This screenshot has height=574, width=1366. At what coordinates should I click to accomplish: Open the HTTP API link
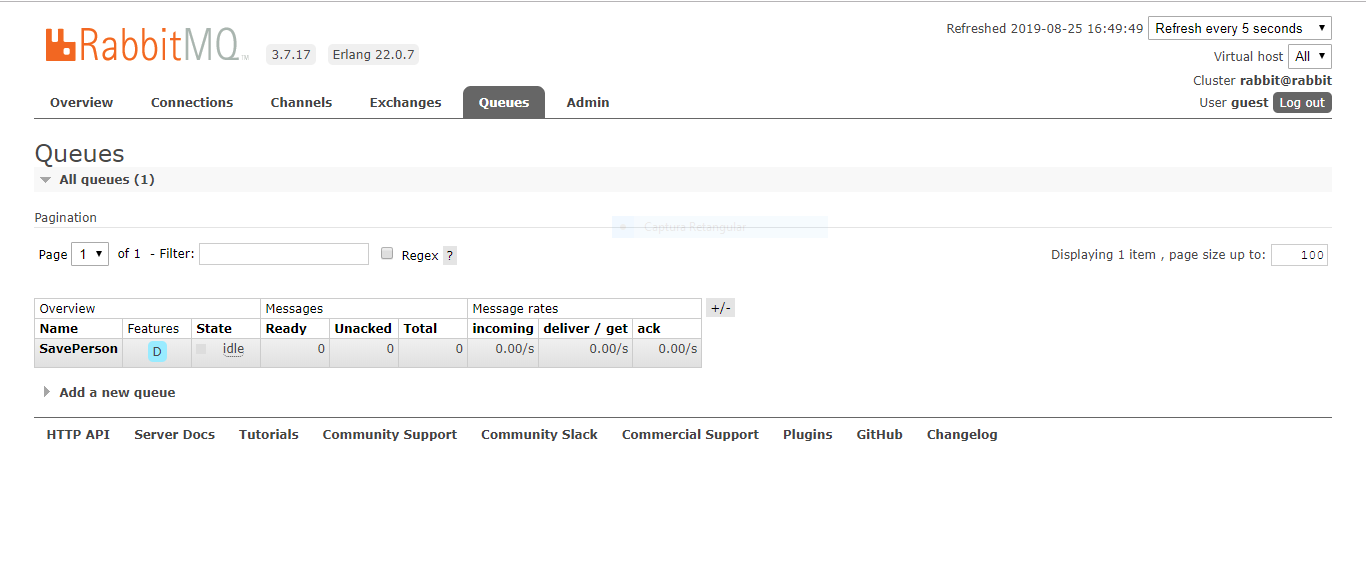click(x=78, y=434)
